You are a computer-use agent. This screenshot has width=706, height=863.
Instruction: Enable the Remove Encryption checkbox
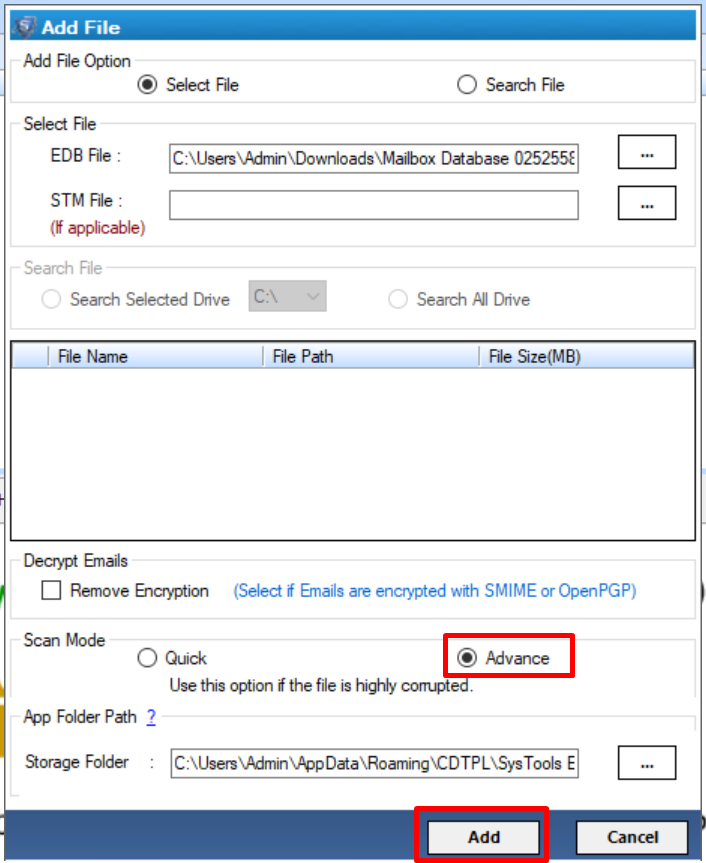pos(51,591)
